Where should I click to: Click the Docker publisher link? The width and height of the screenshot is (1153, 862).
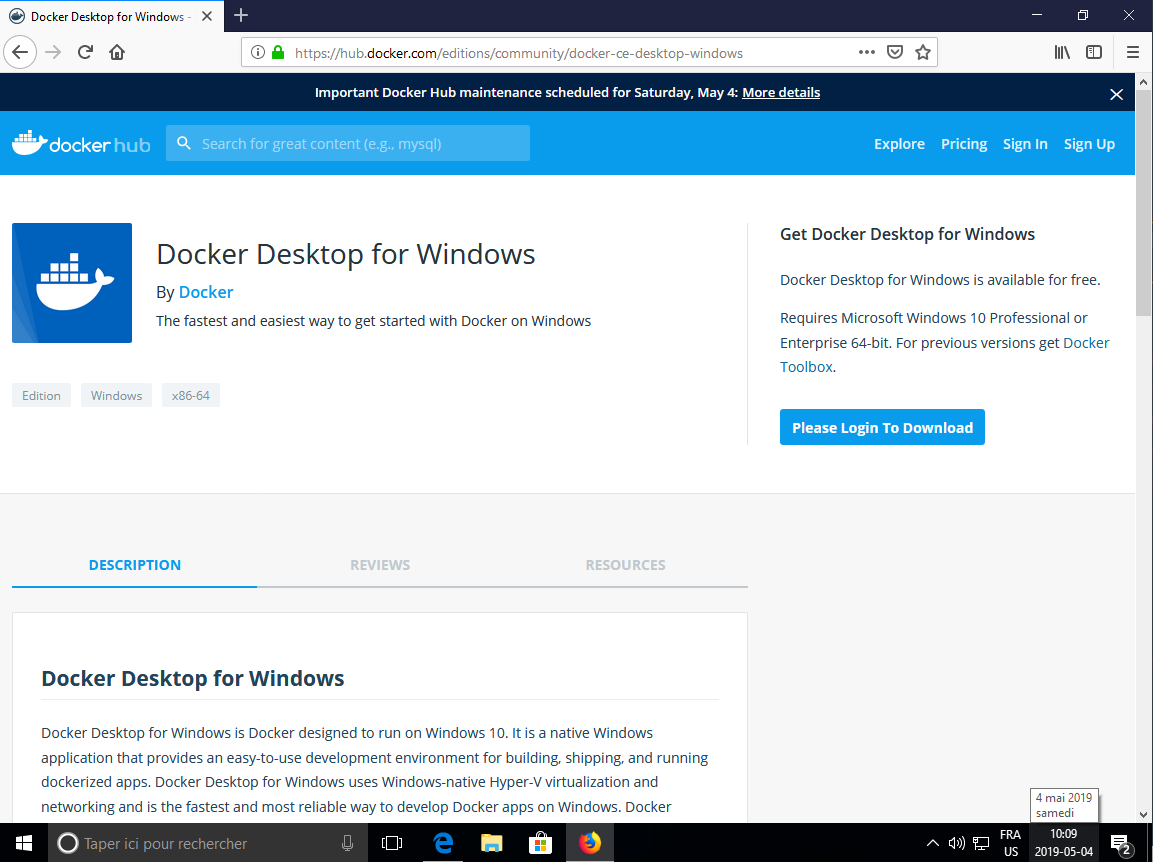[x=206, y=292]
